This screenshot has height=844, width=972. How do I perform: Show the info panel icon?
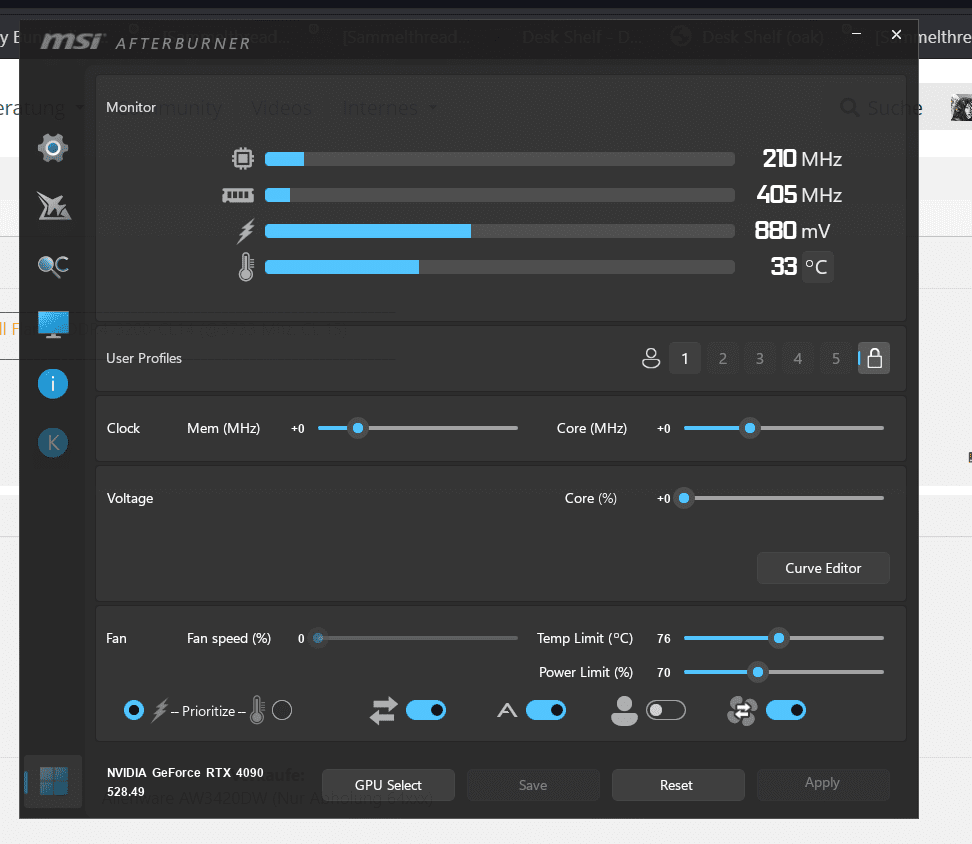coord(53,384)
